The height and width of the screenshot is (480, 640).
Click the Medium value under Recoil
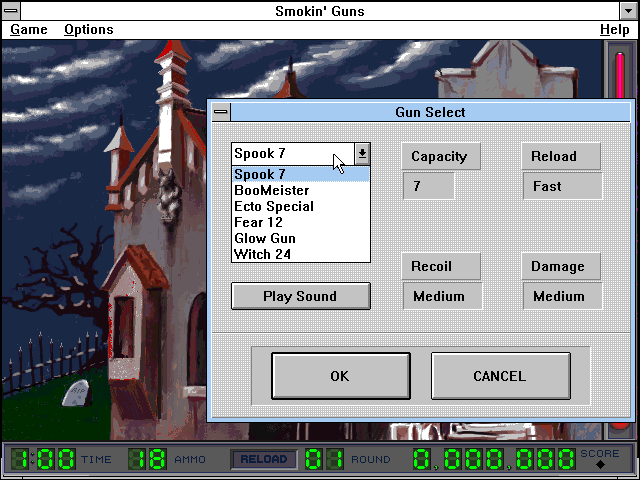click(442, 296)
